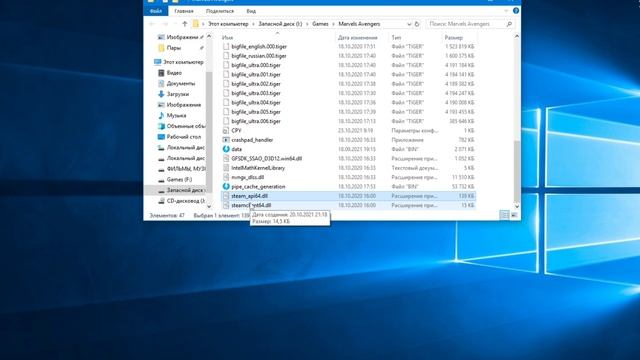
Task: Go up one folder level with Up arrow
Action: [x=184, y=24]
